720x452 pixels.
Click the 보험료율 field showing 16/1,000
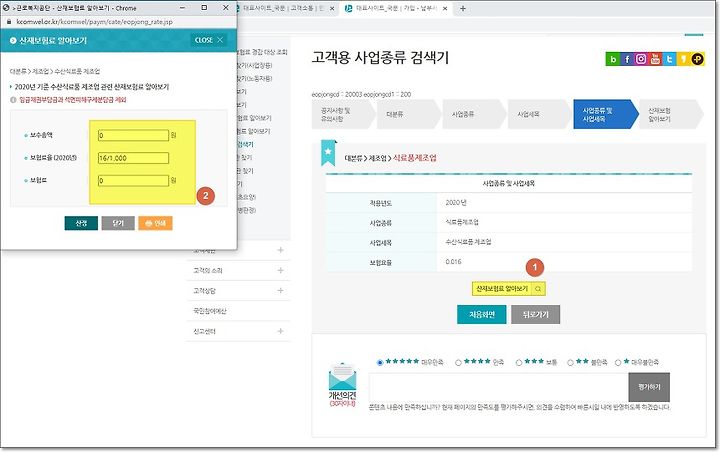133,158
